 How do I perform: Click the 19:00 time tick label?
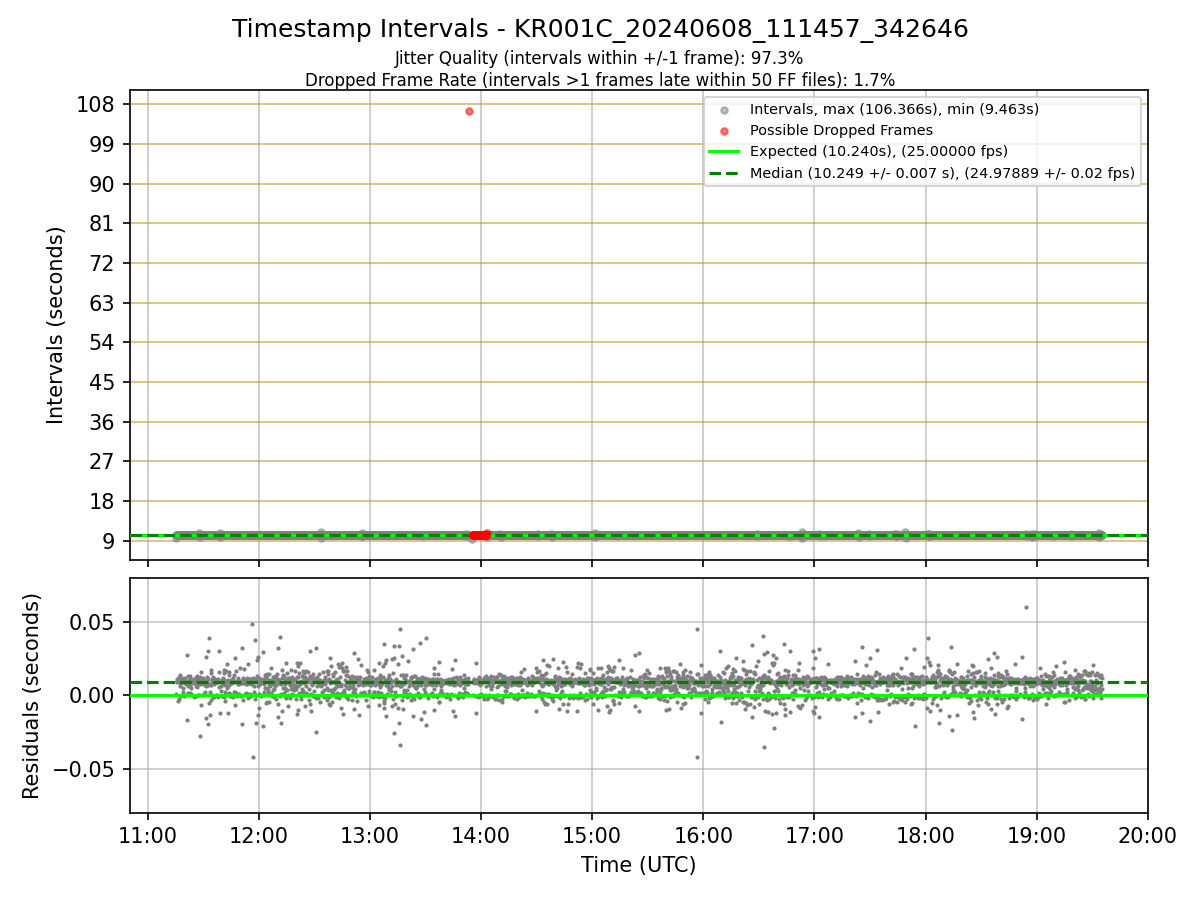(1036, 835)
